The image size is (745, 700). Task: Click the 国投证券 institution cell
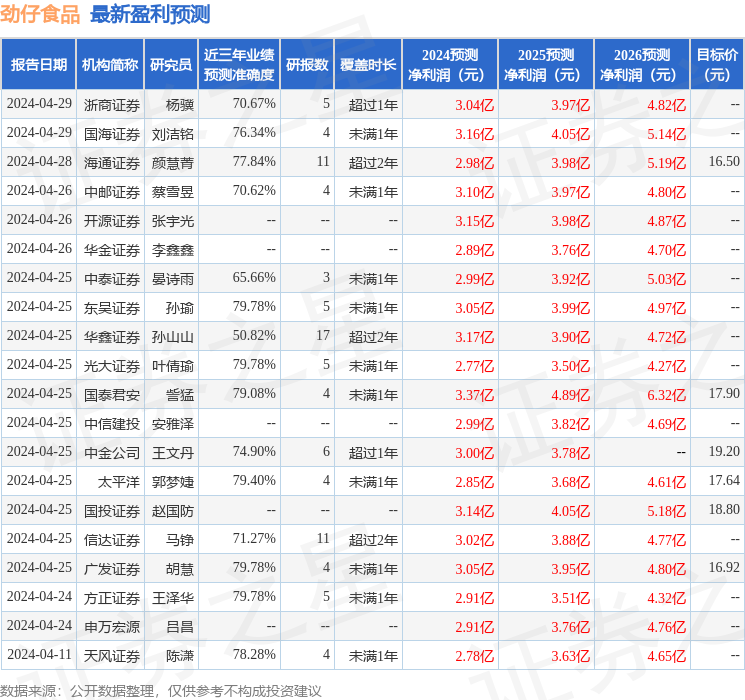(x=112, y=510)
